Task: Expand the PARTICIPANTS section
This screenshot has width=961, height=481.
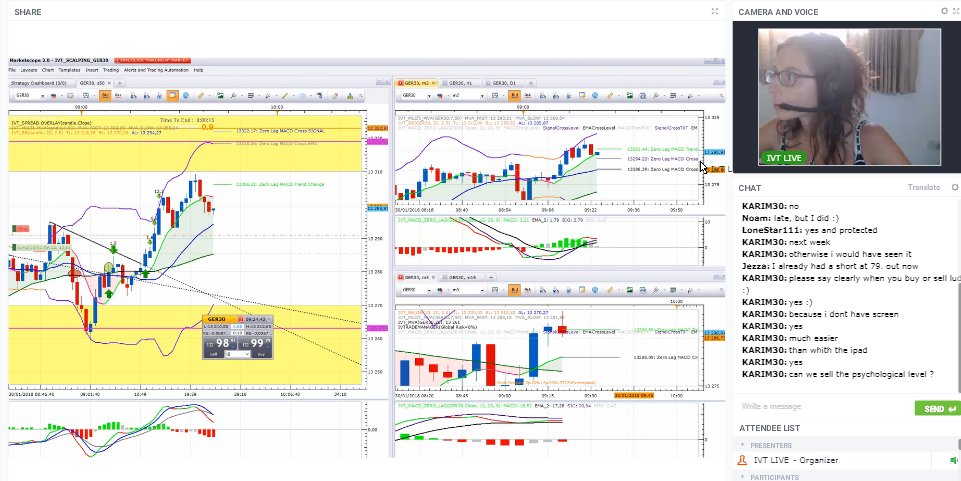Action: [743, 477]
